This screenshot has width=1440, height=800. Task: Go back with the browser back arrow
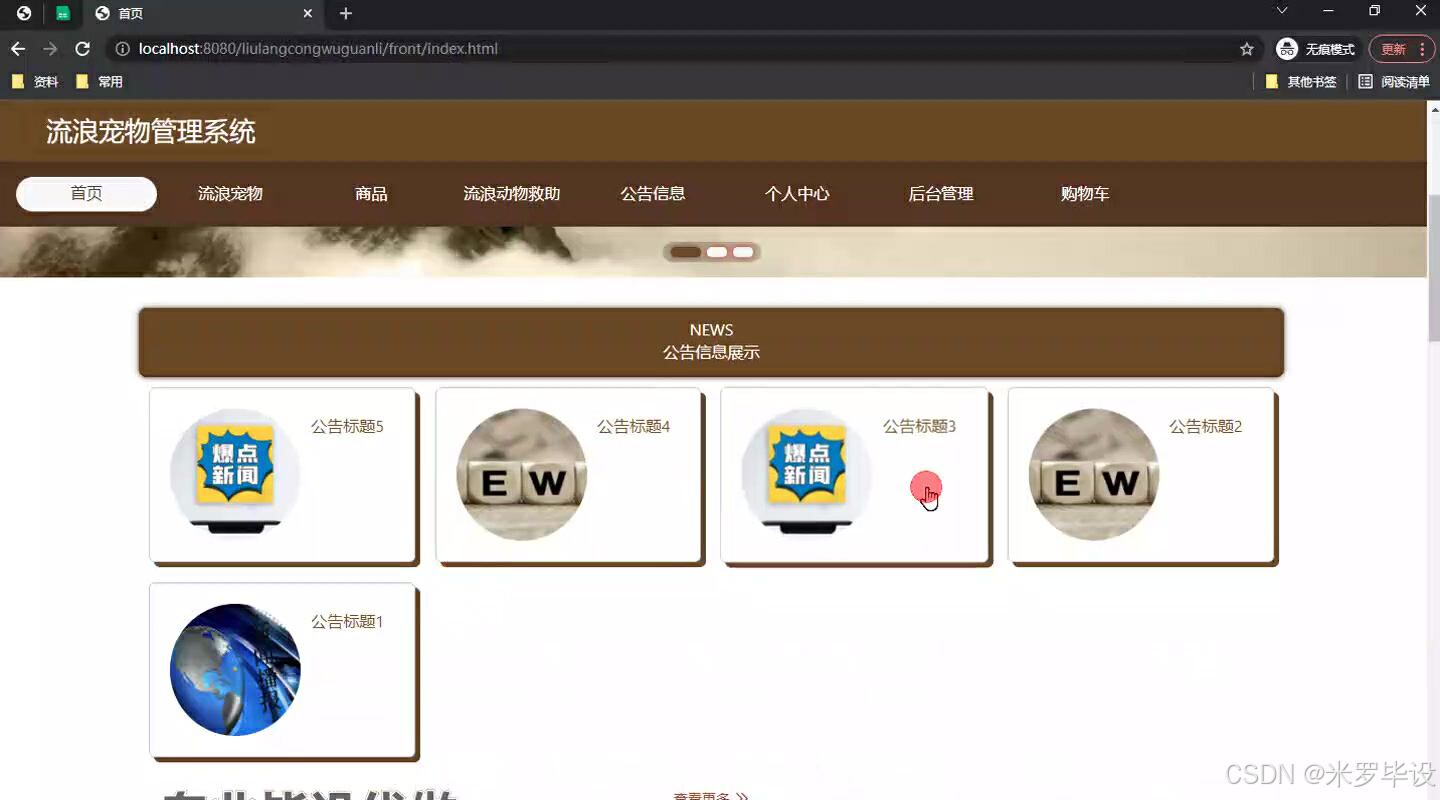point(18,49)
